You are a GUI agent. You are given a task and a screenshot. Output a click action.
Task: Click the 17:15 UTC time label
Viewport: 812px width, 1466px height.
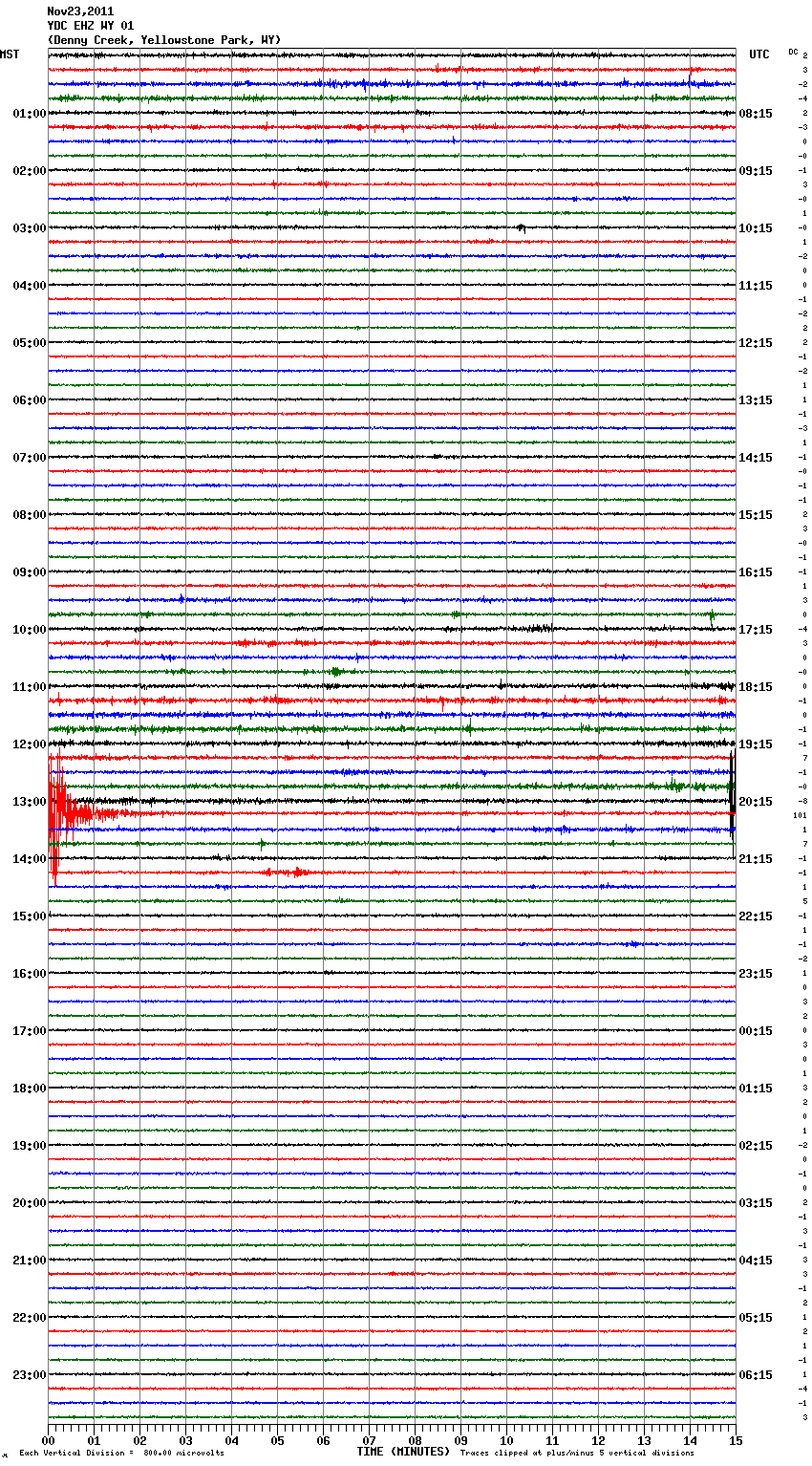756,630
